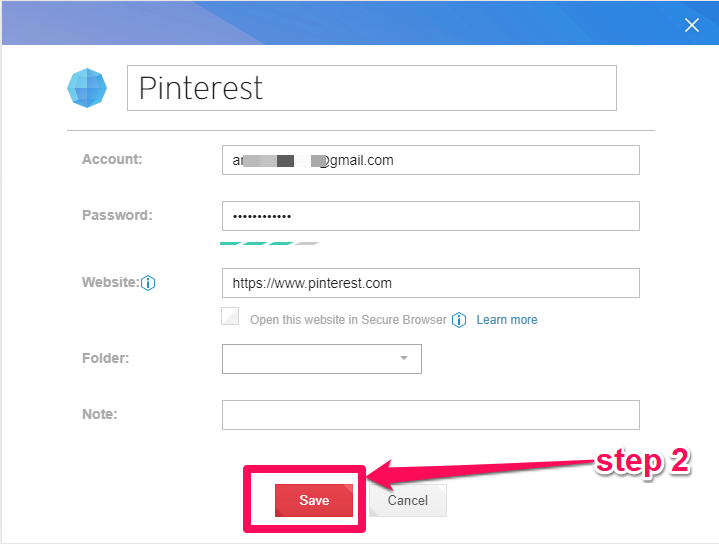This screenshot has height=544, width=719.
Task: Click the info icon beside Website label
Action: click(x=148, y=283)
